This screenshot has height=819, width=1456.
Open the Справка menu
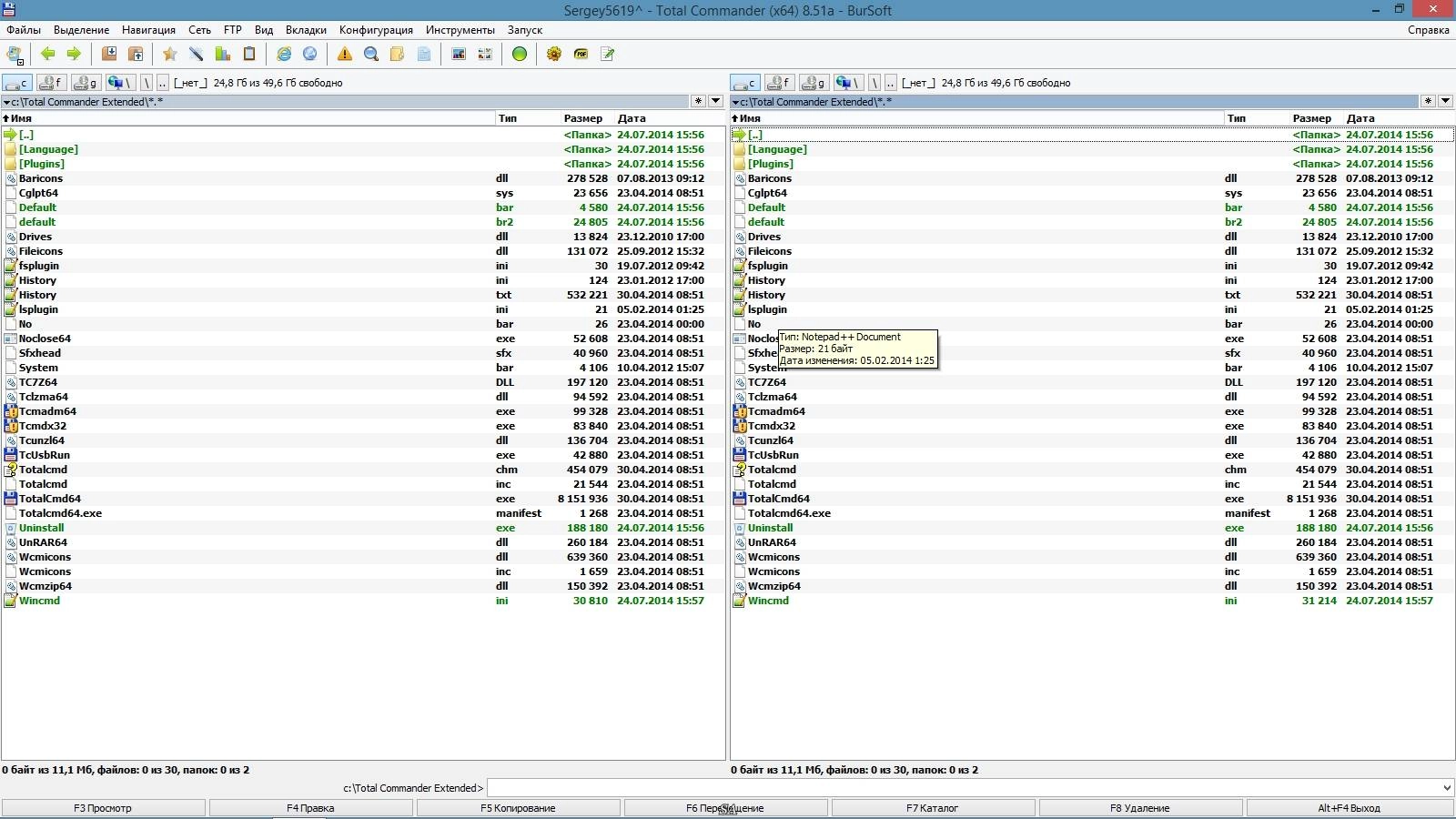coord(1428,30)
